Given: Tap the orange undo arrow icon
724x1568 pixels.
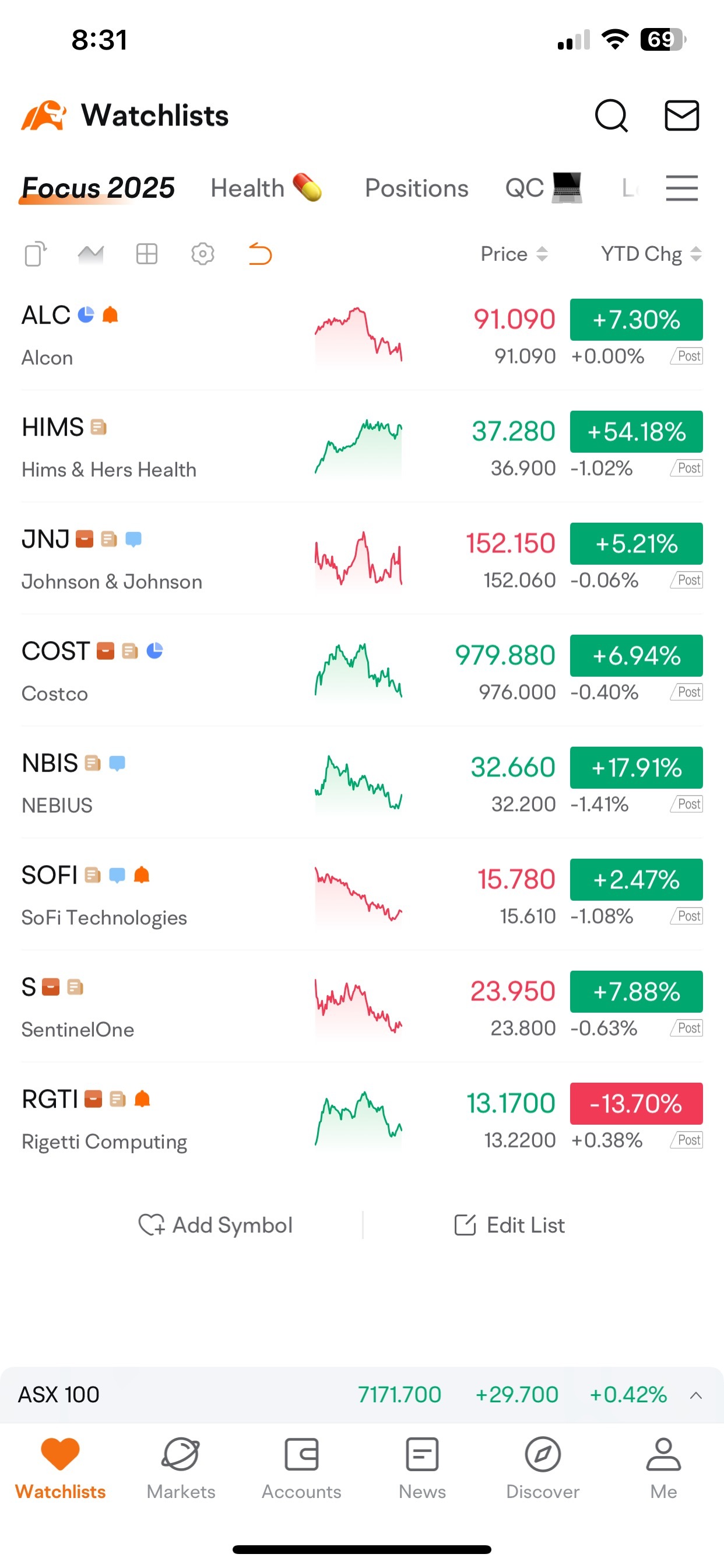Looking at the screenshot, I should [260, 254].
